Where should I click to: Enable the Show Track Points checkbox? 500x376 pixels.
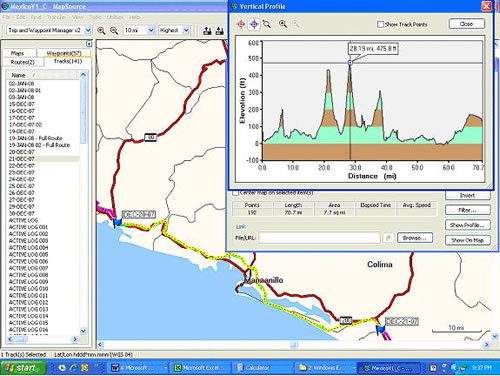point(380,24)
